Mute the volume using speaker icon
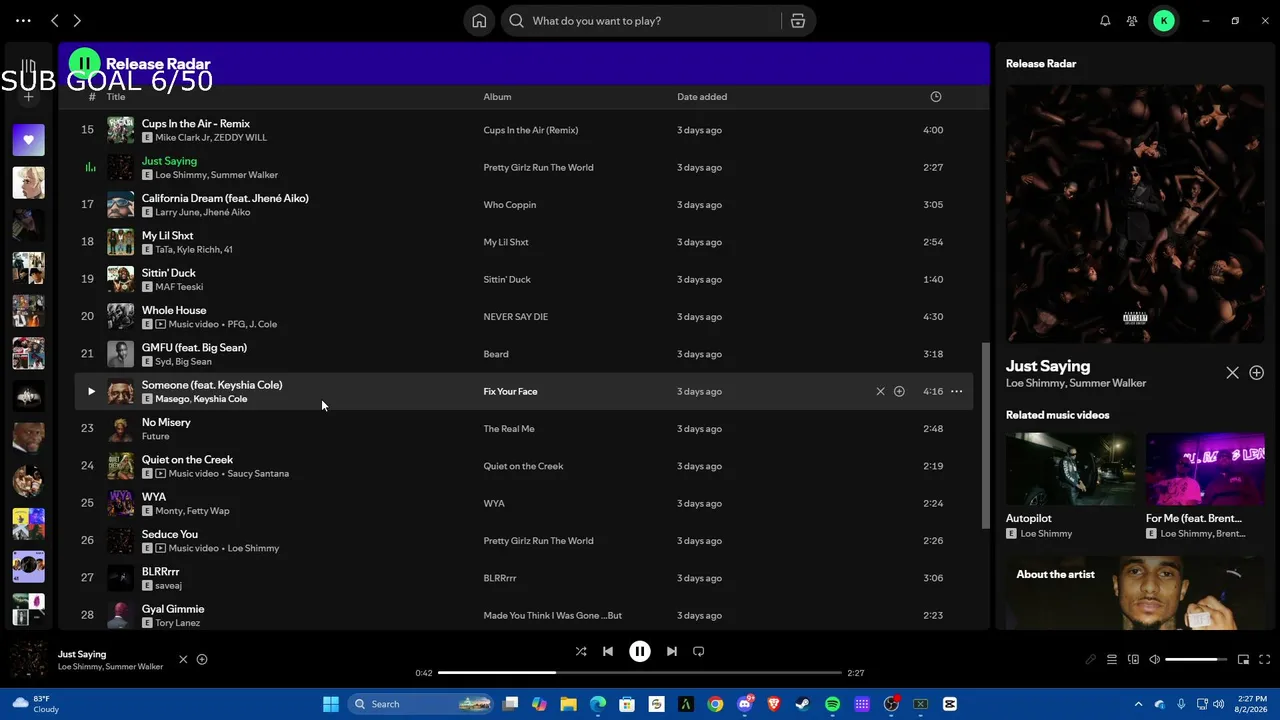The width and height of the screenshot is (1280, 720). pos(1154,660)
